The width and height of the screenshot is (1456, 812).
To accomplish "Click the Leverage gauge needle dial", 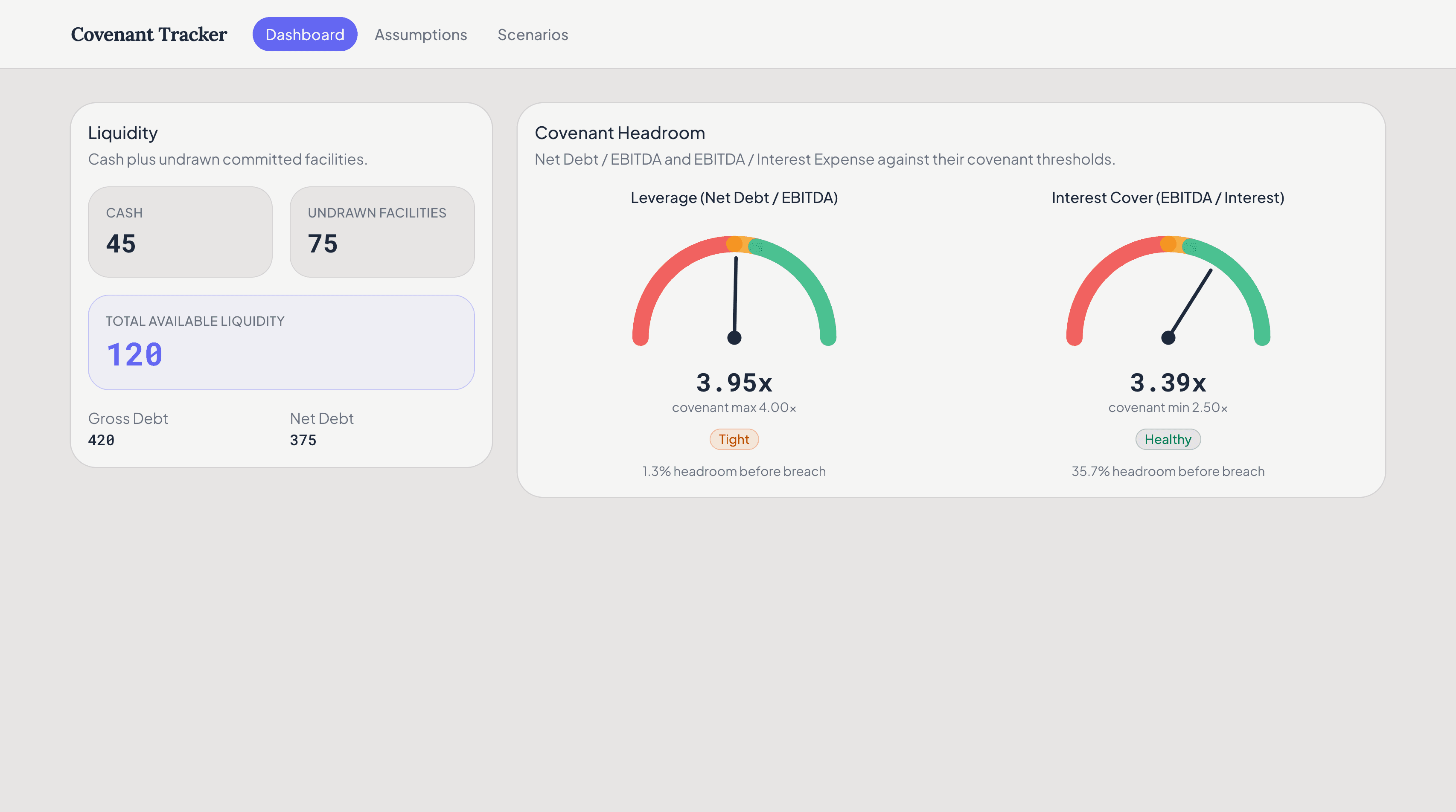I will click(734, 290).
